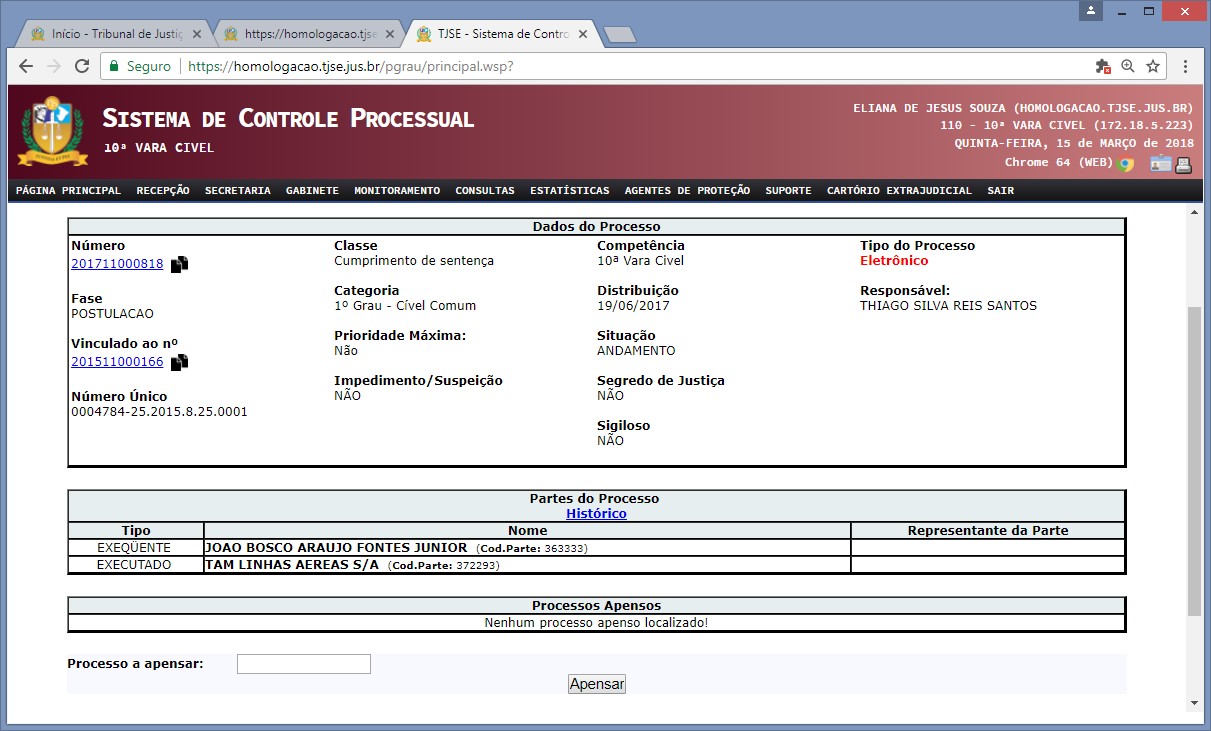Copy process number 201711000818 with copy icon
This screenshot has height=731, width=1211.
(179, 265)
